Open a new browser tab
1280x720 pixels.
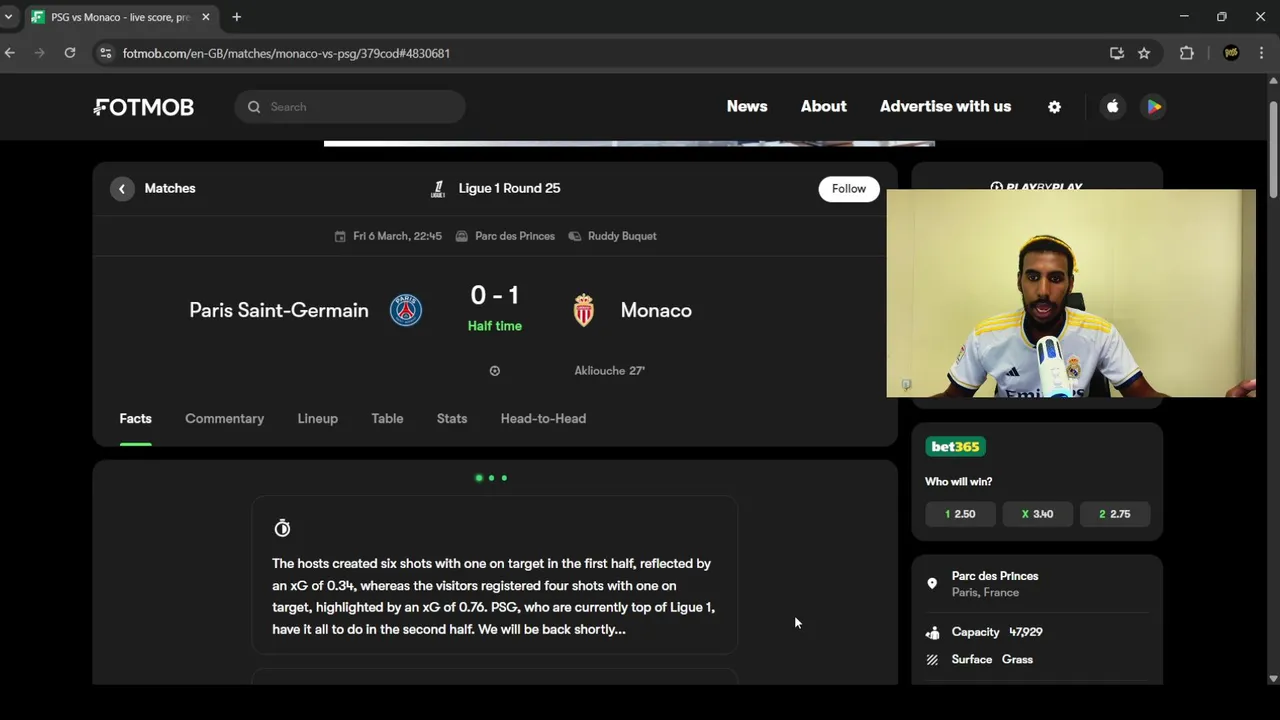coord(237,17)
